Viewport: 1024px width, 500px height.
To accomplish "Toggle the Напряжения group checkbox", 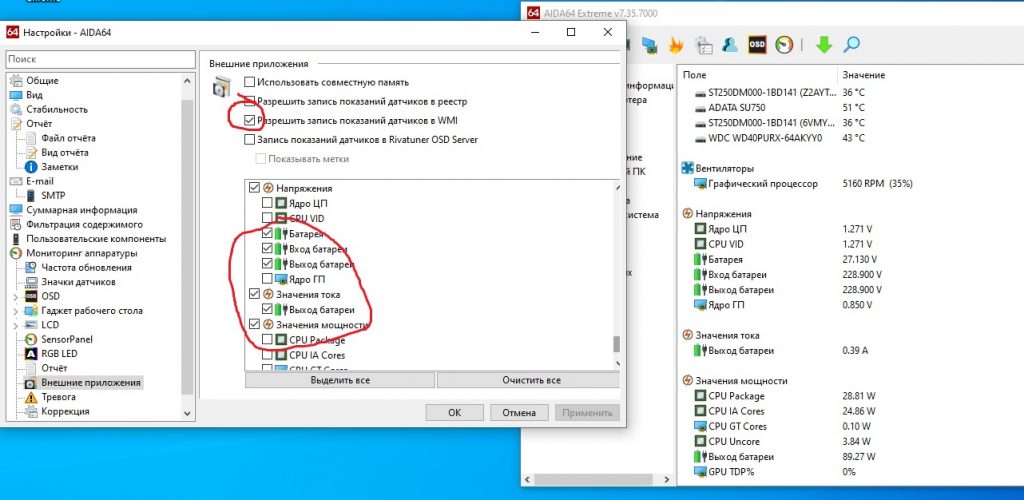I will [x=255, y=189].
